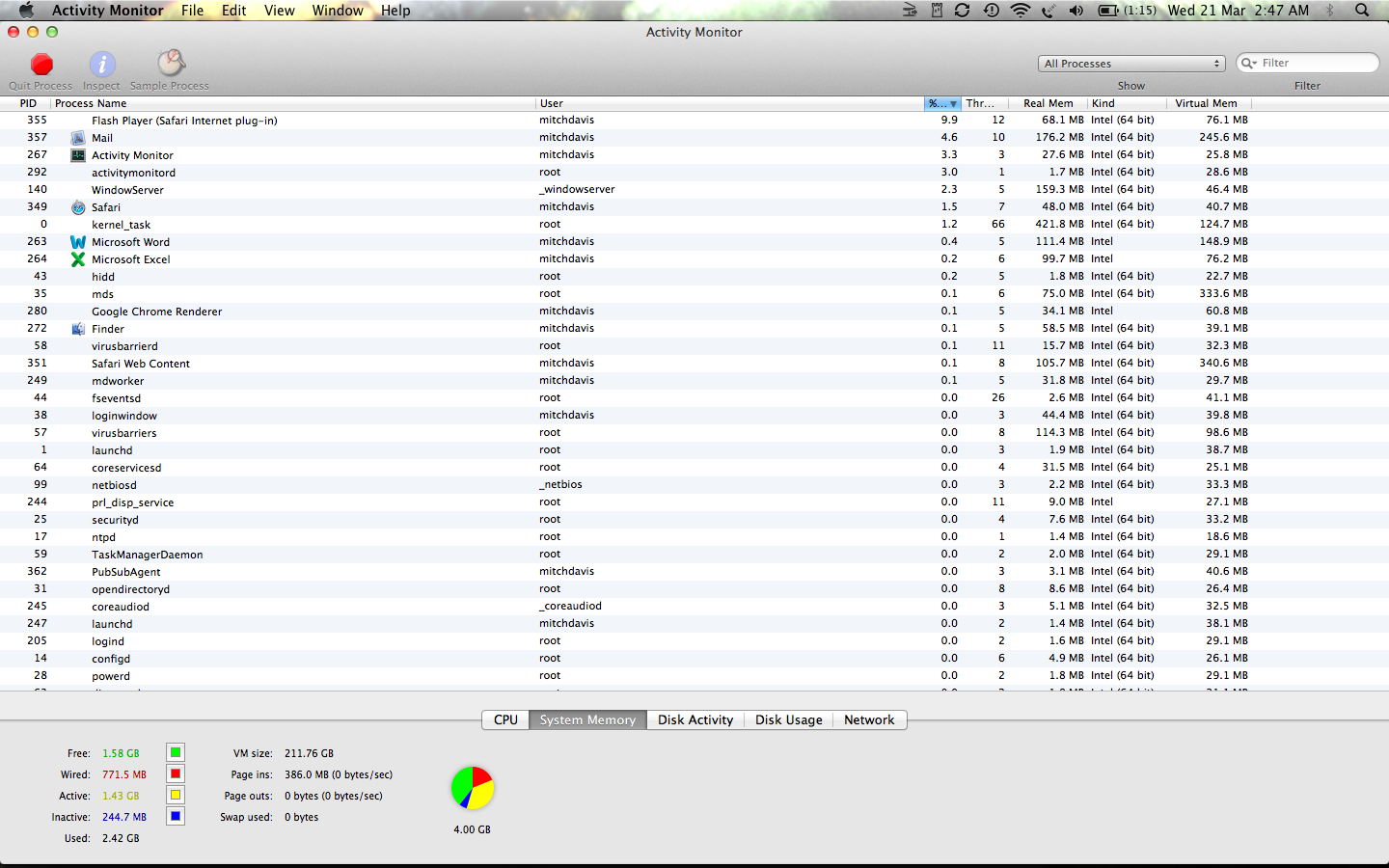
Task: Click the green Free memory color swatch
Action: click(x=176, y=752)
